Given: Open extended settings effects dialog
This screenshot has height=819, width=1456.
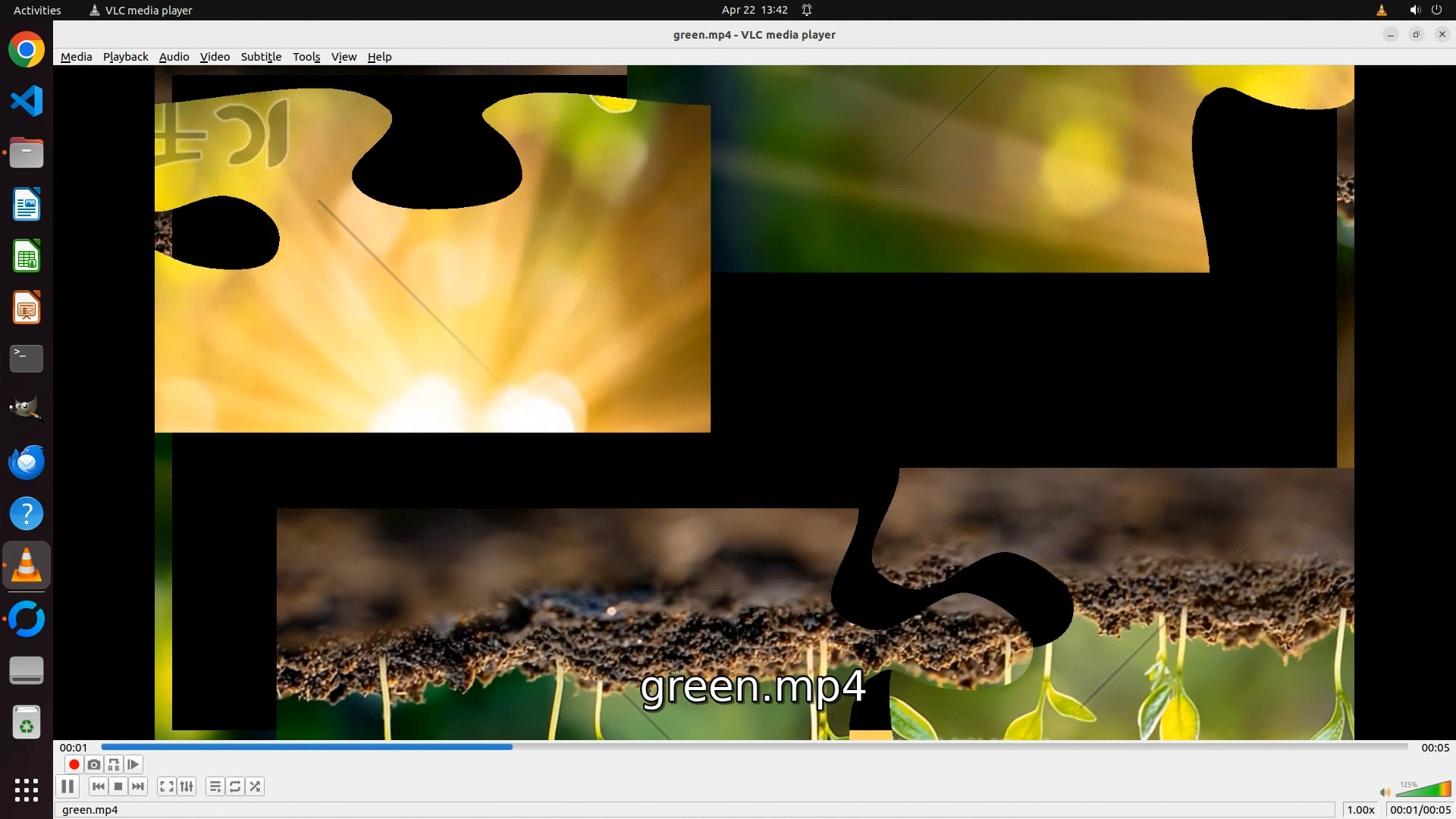Looking at the screenshot, I should coord(187,786).
